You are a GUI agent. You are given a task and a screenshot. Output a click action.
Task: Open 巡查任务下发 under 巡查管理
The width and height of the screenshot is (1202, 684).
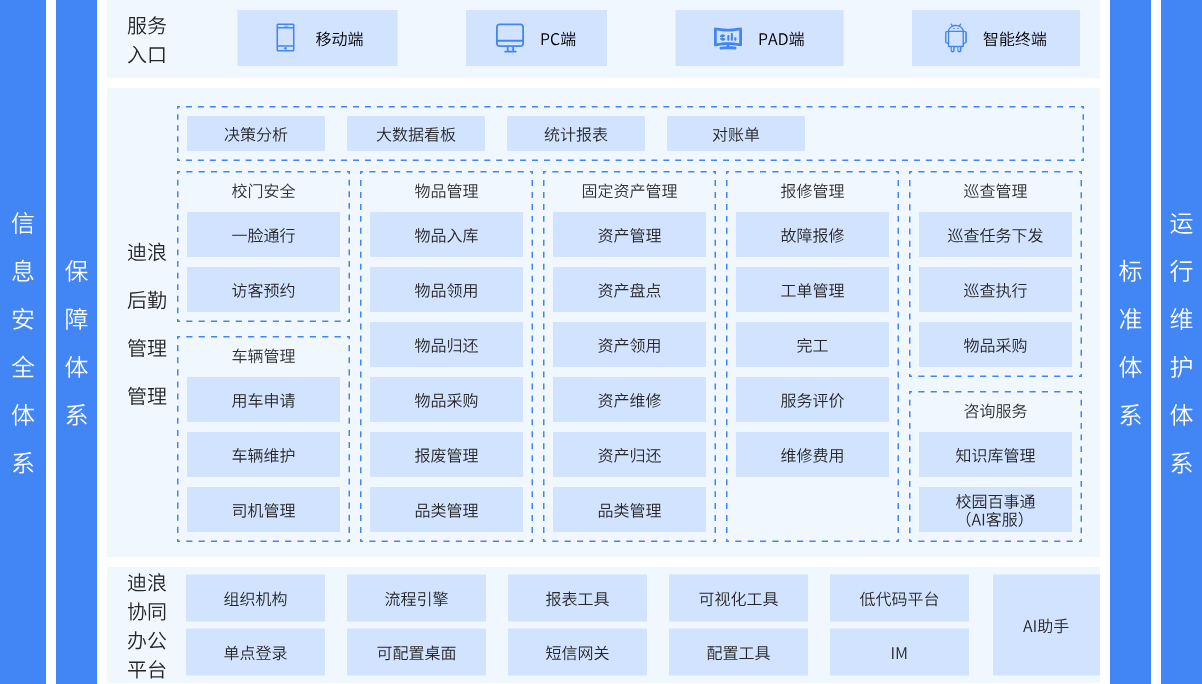(x=995, y=235)
